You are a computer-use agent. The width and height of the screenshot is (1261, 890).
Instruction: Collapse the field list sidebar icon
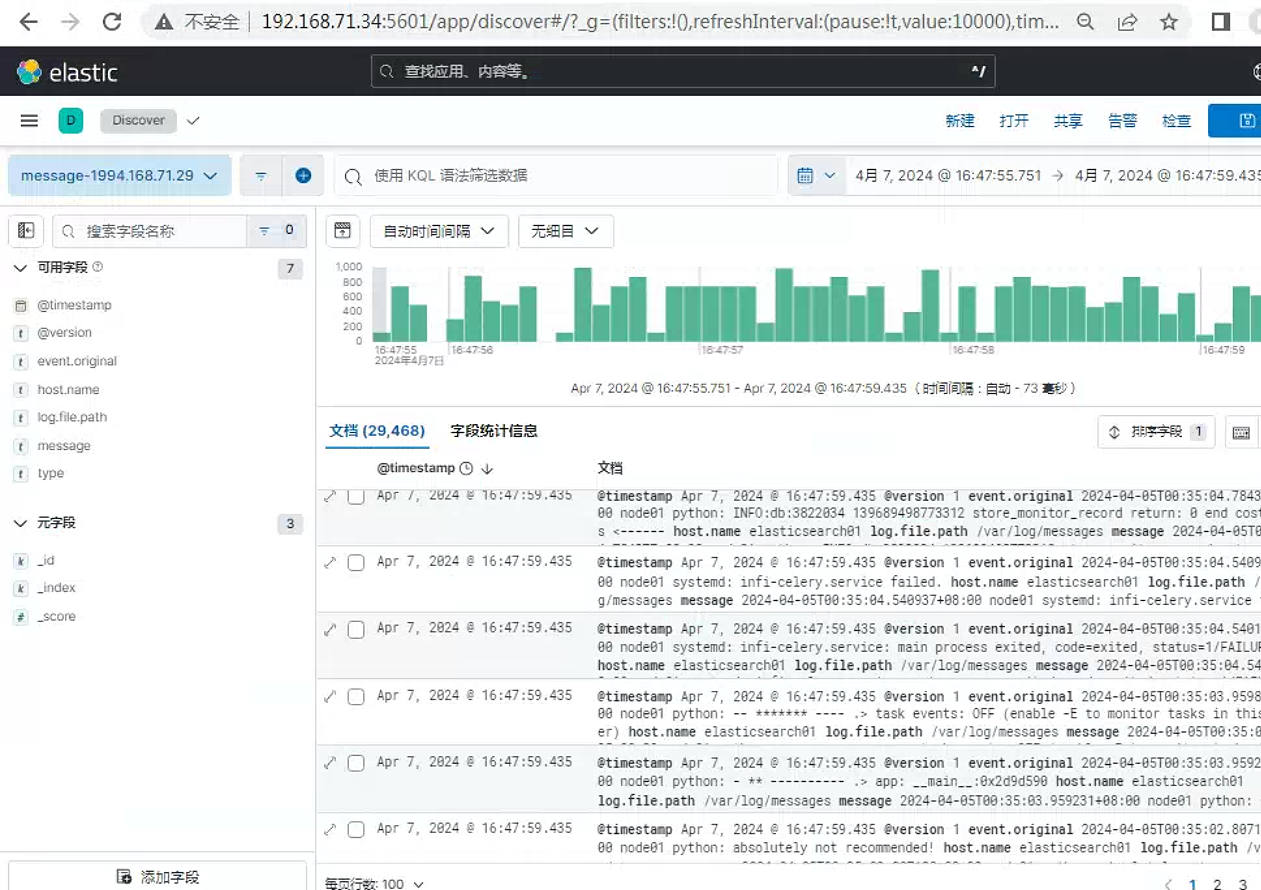pos(26,231)
